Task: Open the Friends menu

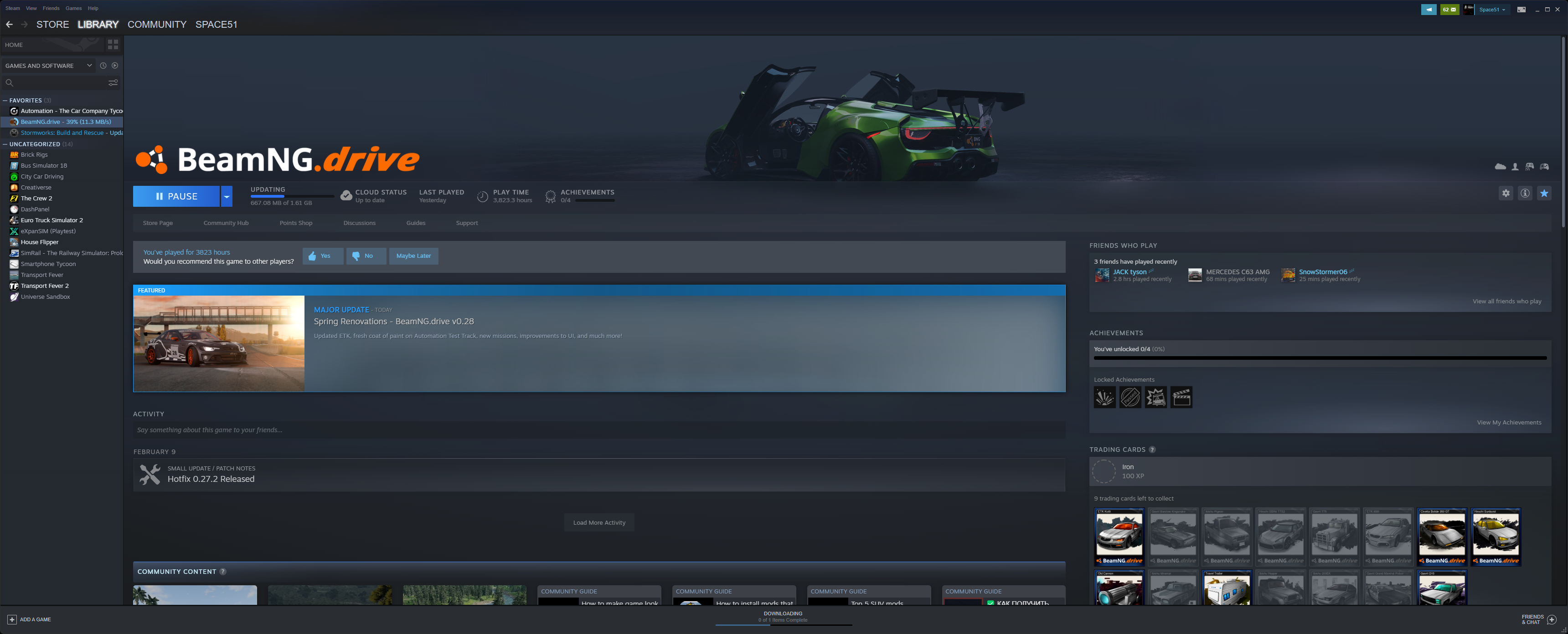Action: pyautogui.click(x=51, y=8)
